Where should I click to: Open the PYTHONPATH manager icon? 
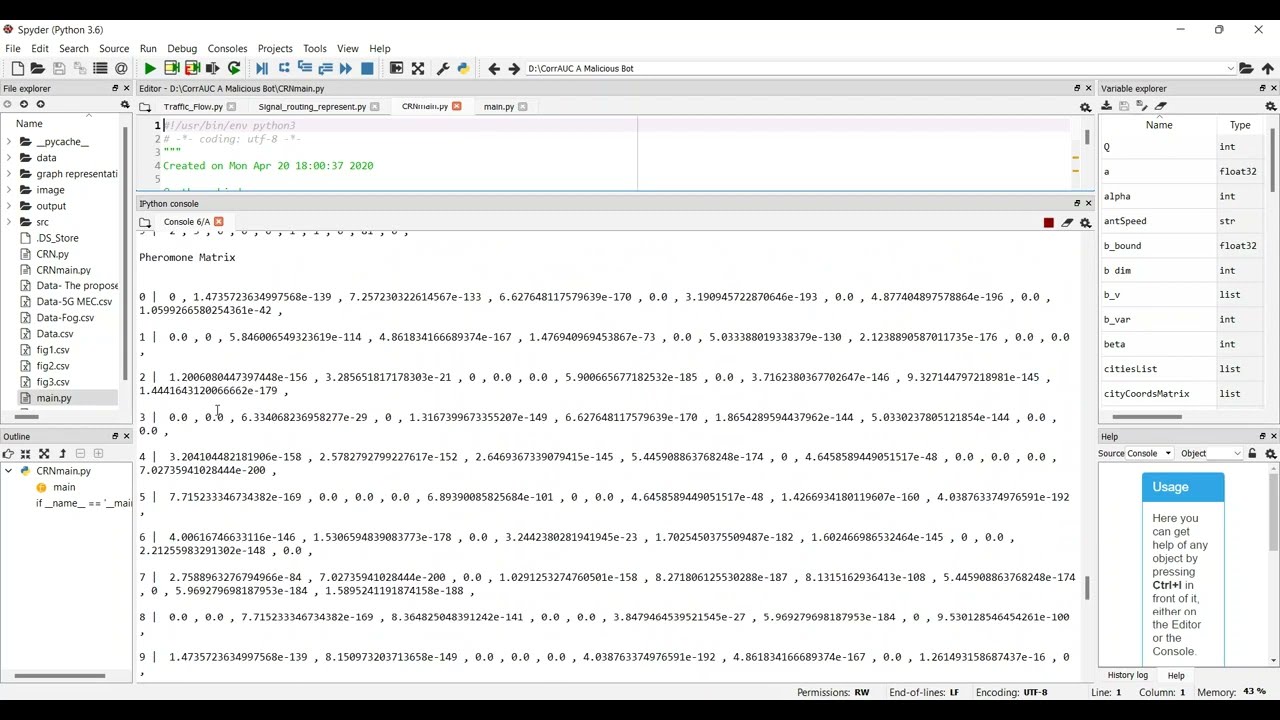click(x=463, y=68)
